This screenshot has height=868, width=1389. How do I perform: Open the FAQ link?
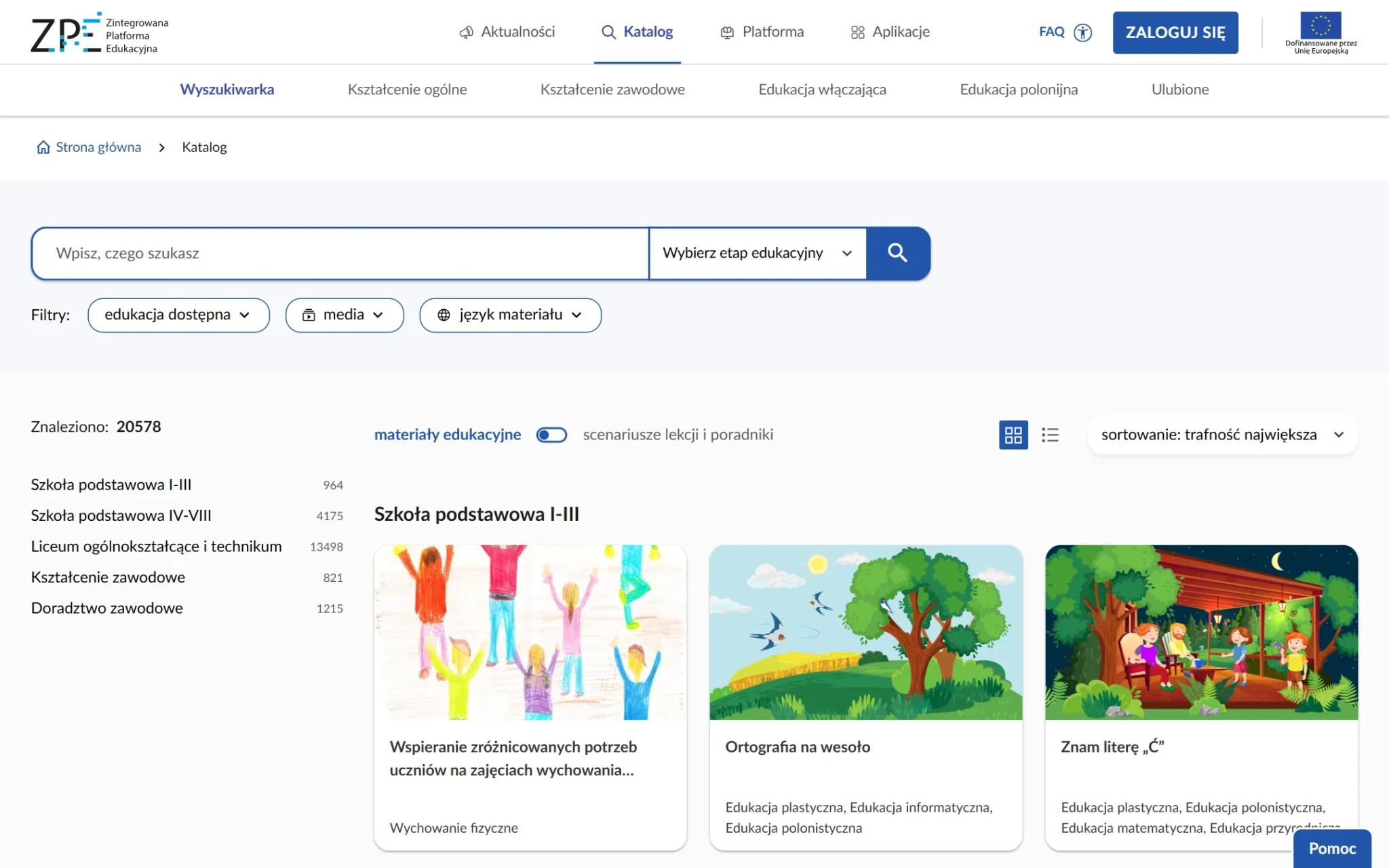(1052, 32)
